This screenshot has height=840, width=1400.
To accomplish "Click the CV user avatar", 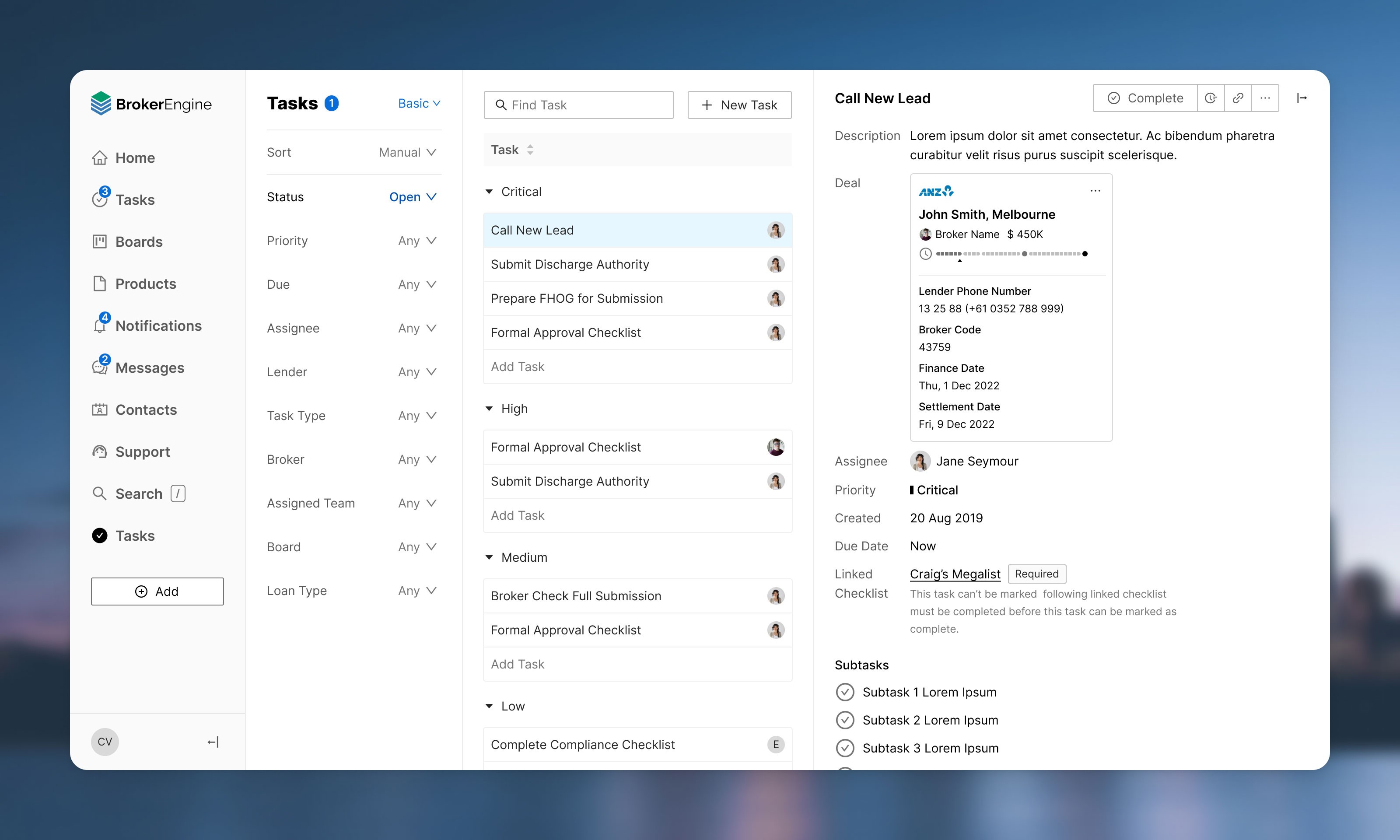I will 105,742.
